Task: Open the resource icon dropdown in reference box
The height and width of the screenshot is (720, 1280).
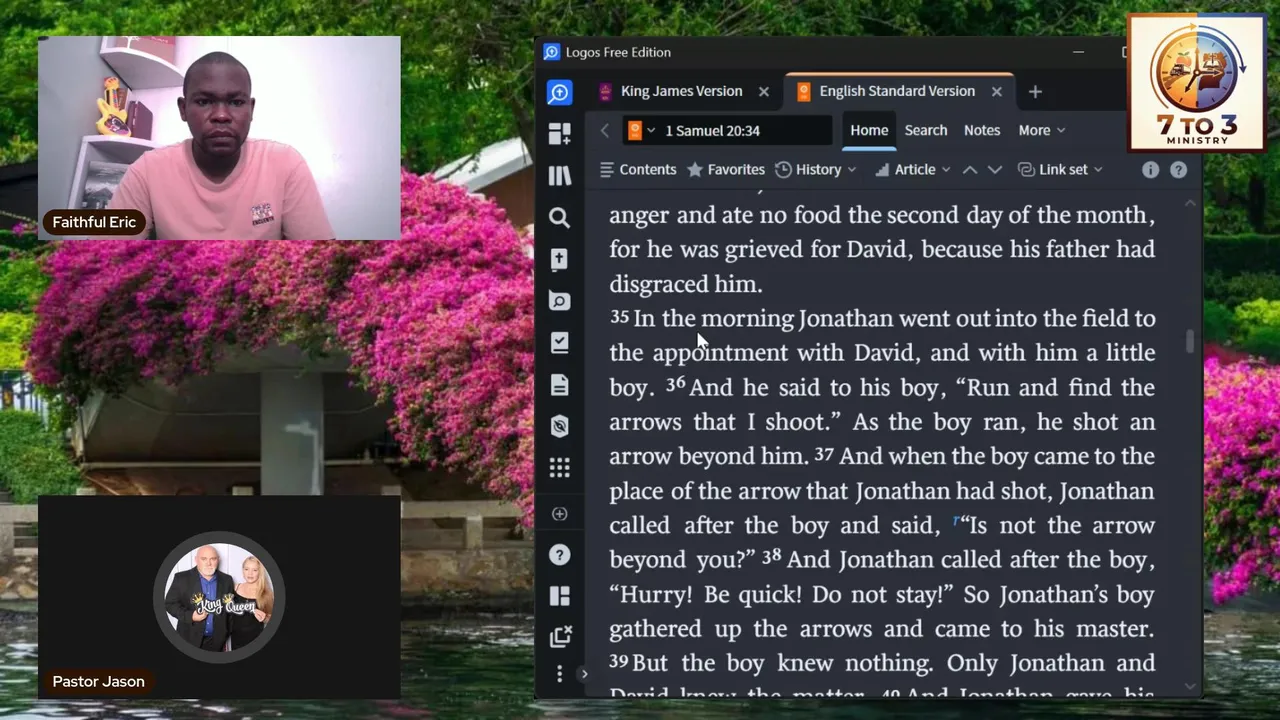Action: click(x=640, y=131)
